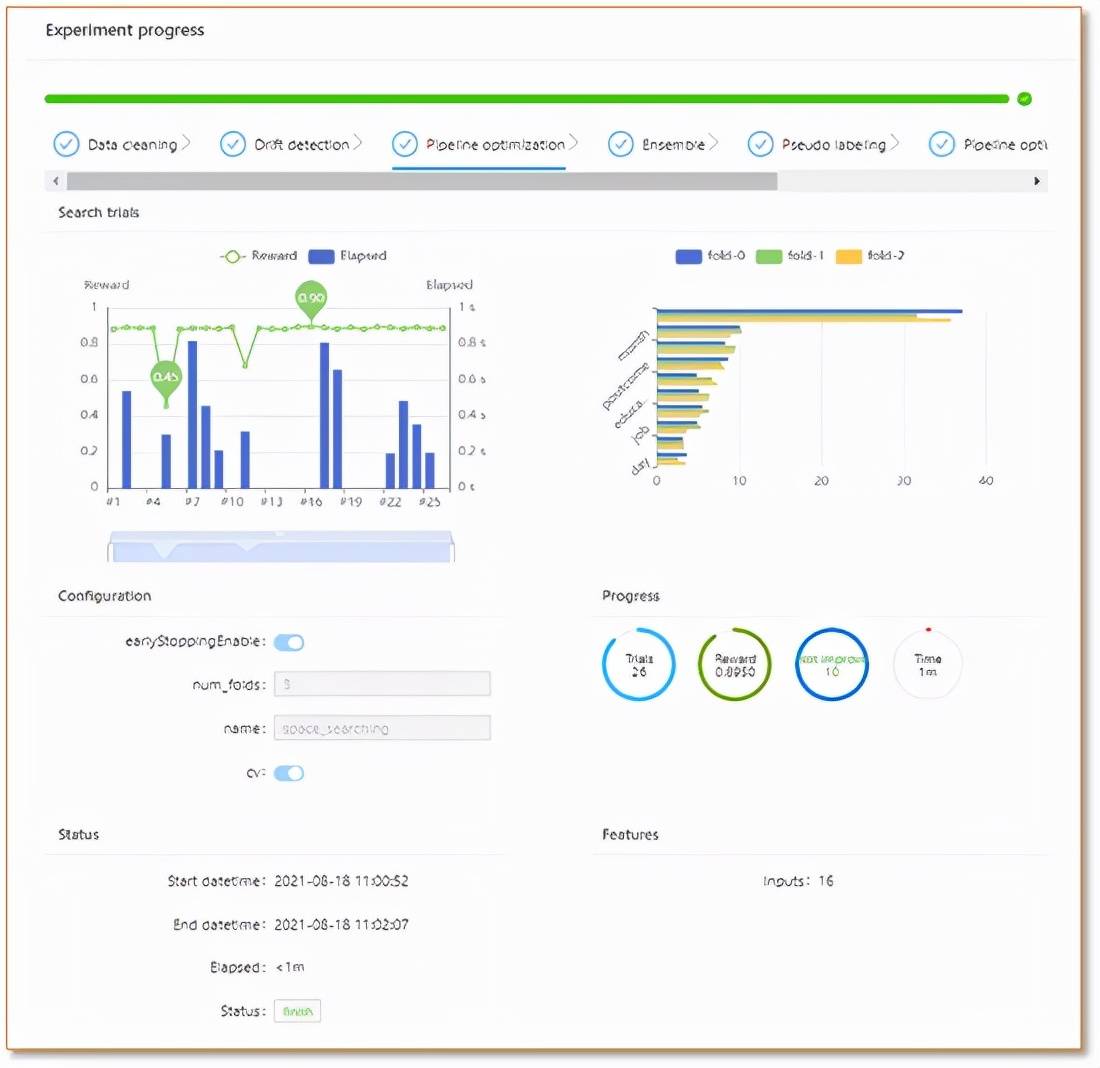Click the green finish status badge

pos(297,1011)
